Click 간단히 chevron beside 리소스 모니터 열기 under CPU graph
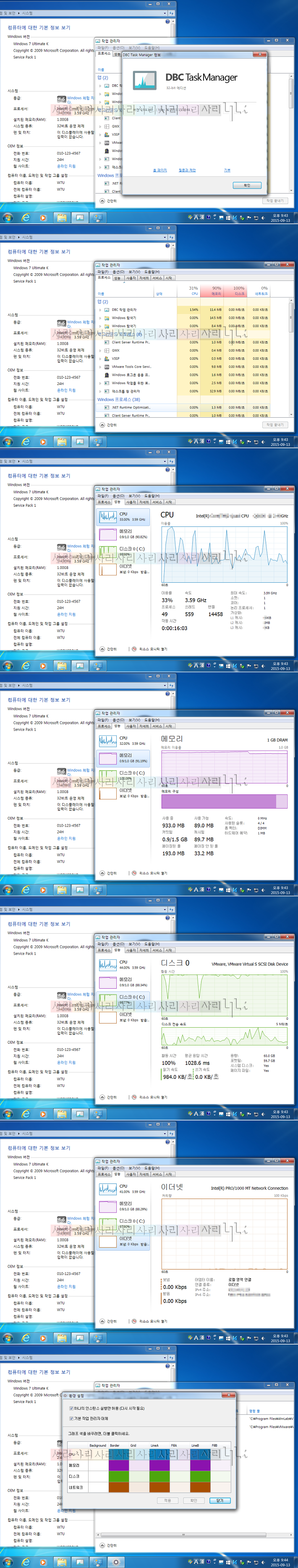 (x=102, y=649)
